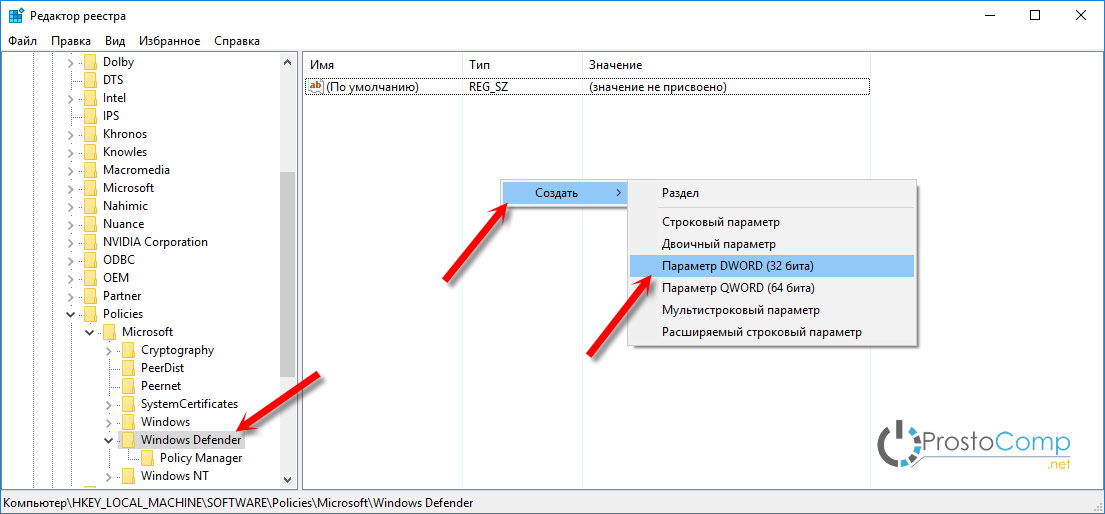
Task: Expand the SystemCertificates tree node
Action: [109, 403]
